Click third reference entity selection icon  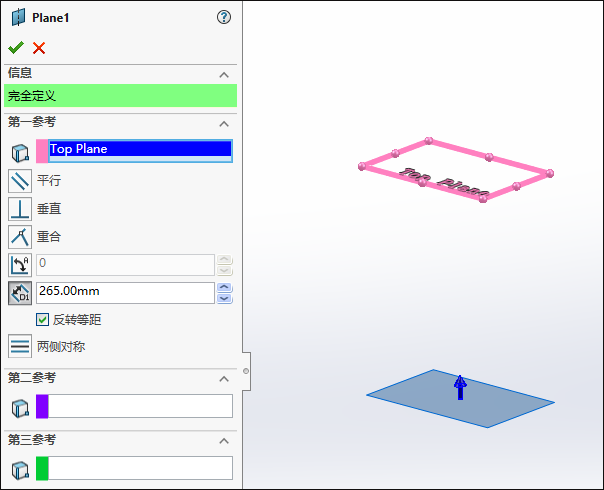click(20, 470)
